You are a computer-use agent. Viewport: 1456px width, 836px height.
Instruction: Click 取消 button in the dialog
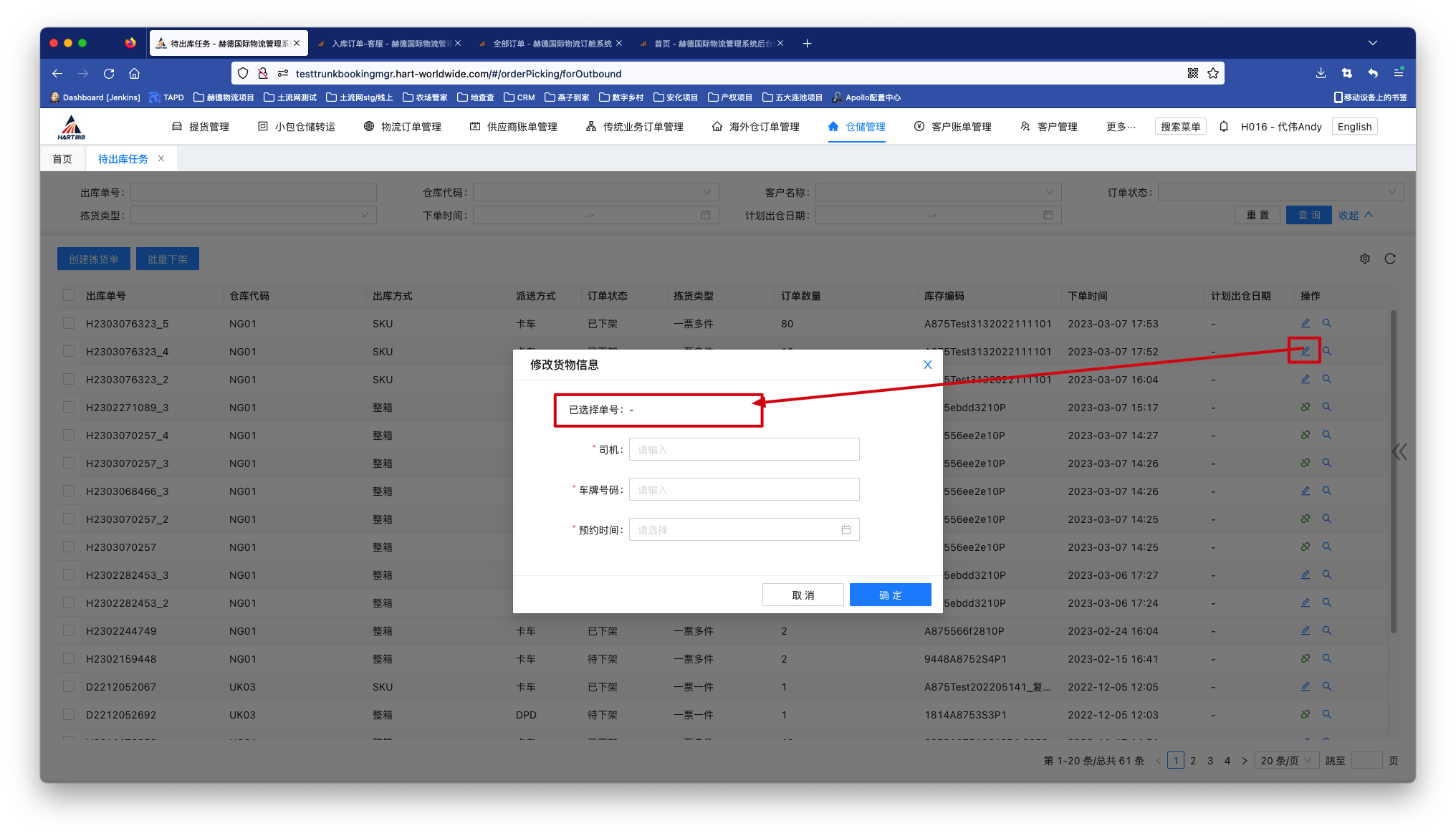(803, 595)
